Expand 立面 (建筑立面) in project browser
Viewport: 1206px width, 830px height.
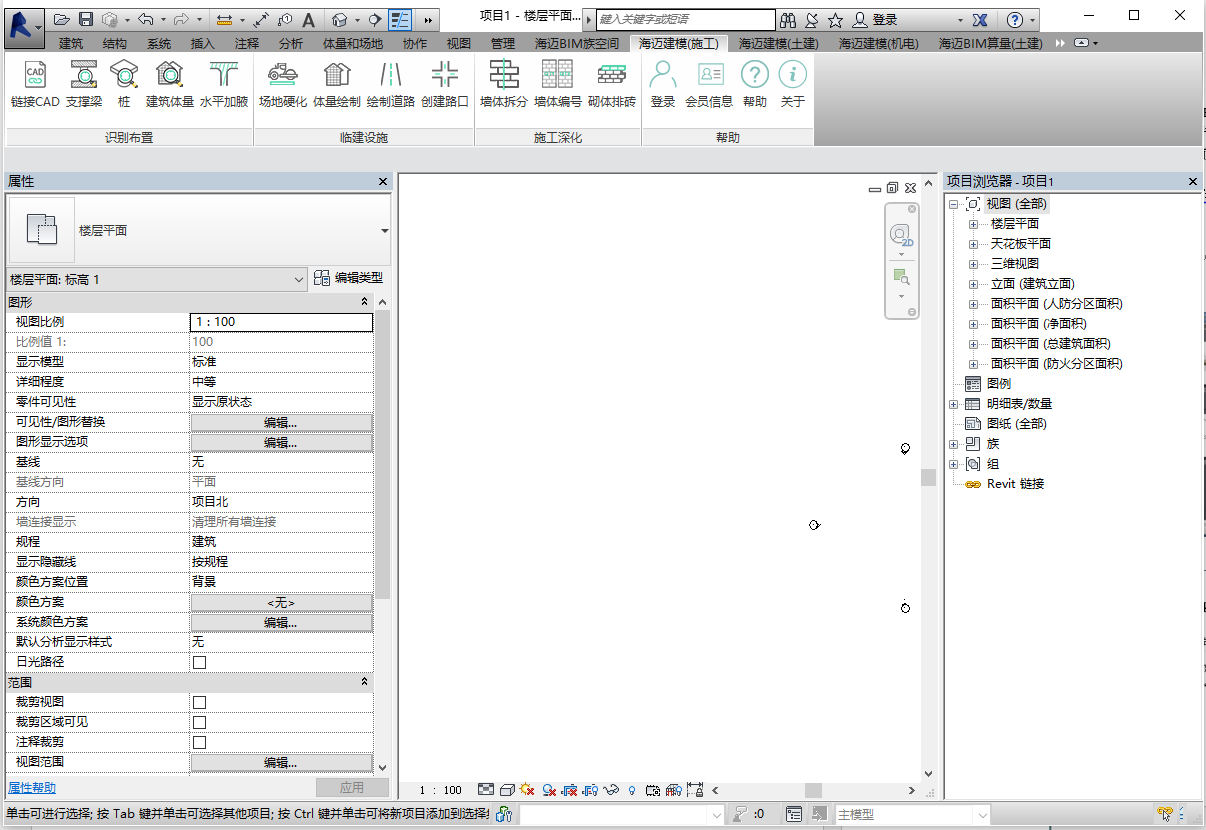tap(973, 284)
